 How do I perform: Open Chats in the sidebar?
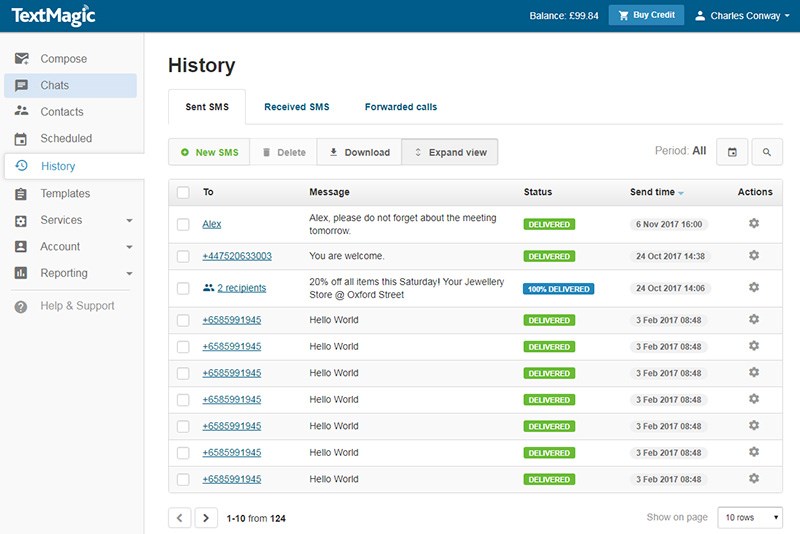[70, 85]
